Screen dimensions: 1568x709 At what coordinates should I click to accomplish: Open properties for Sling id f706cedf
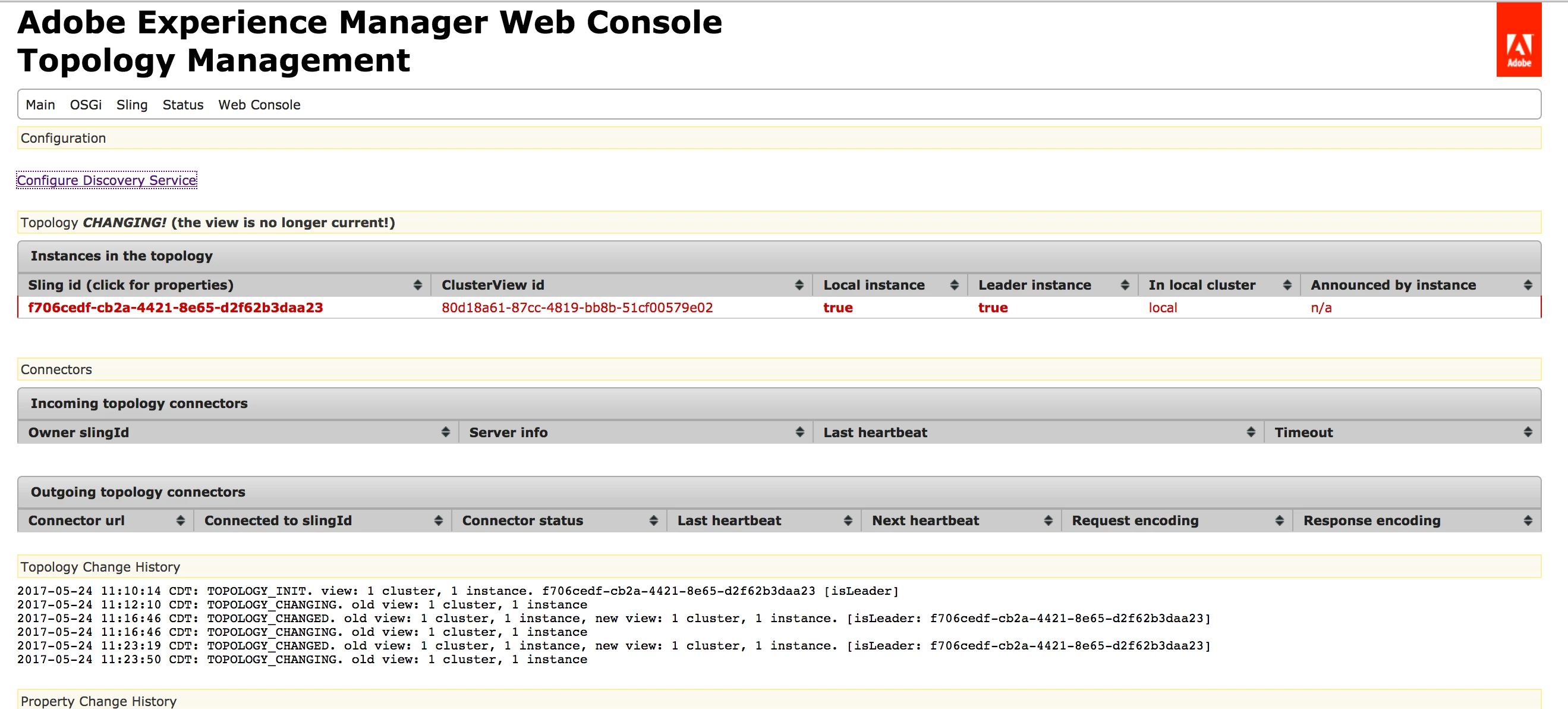pos(175,308)
